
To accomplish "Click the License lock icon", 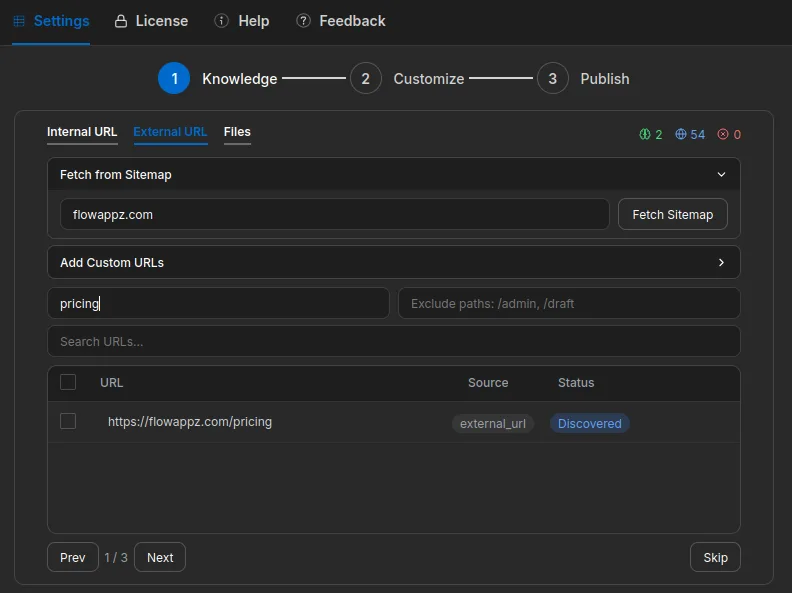I will tap(121, 21).
